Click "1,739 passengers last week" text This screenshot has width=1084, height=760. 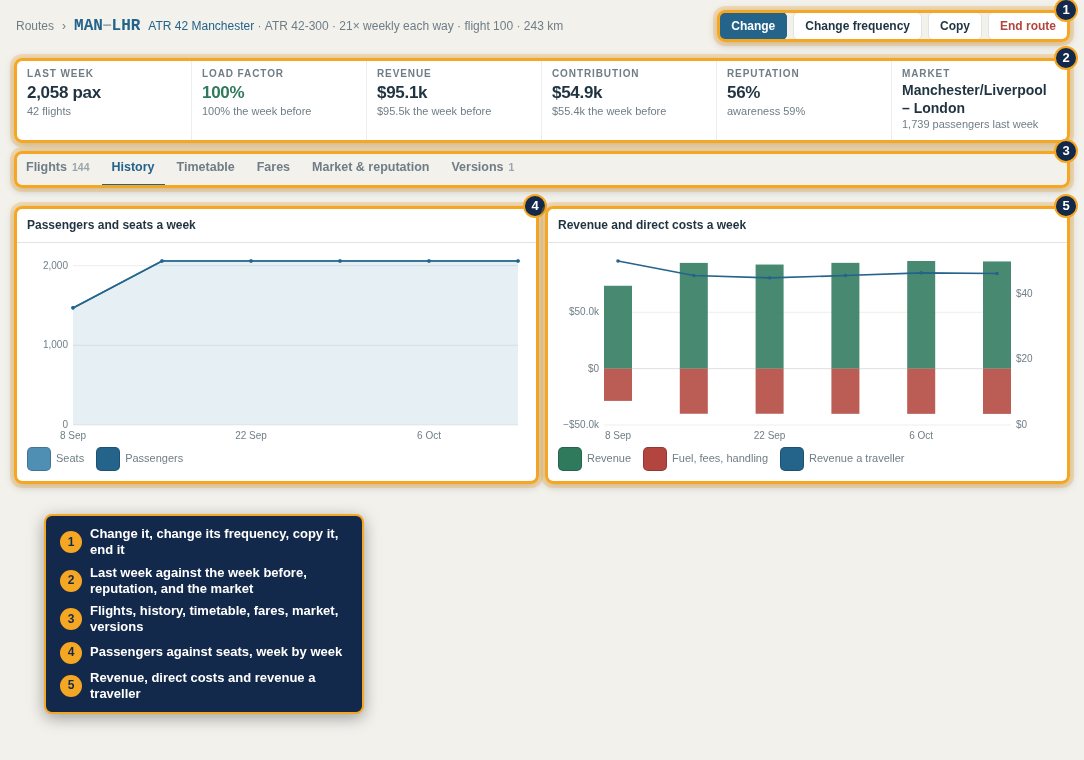pyautogui.click(x=969, y=124)
